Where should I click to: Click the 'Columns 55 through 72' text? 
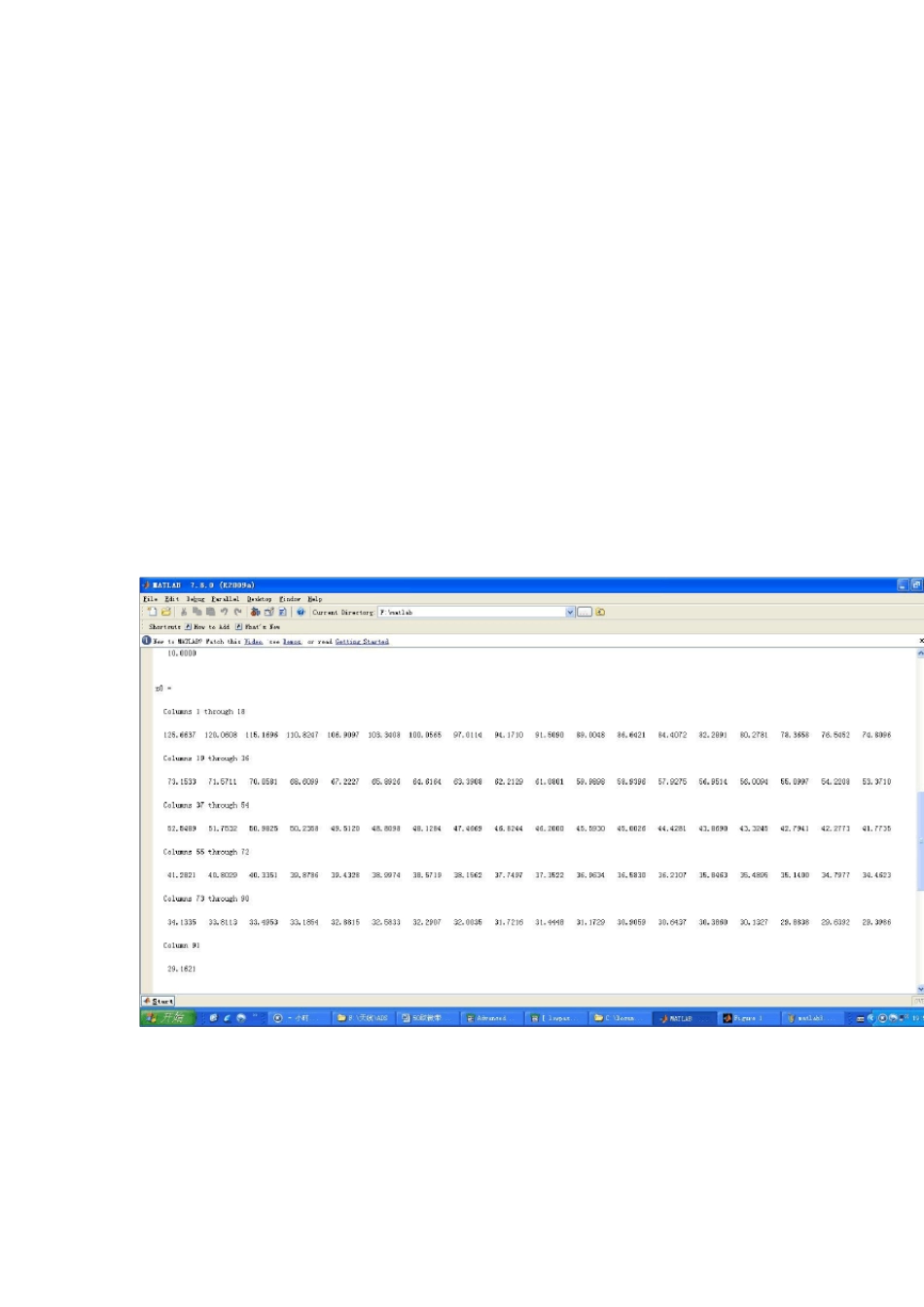(x=206, y=852)
